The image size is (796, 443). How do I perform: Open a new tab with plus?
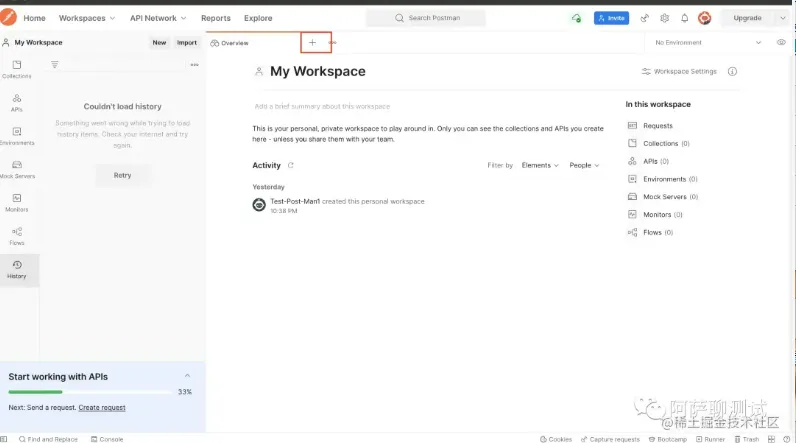(312, 43)
